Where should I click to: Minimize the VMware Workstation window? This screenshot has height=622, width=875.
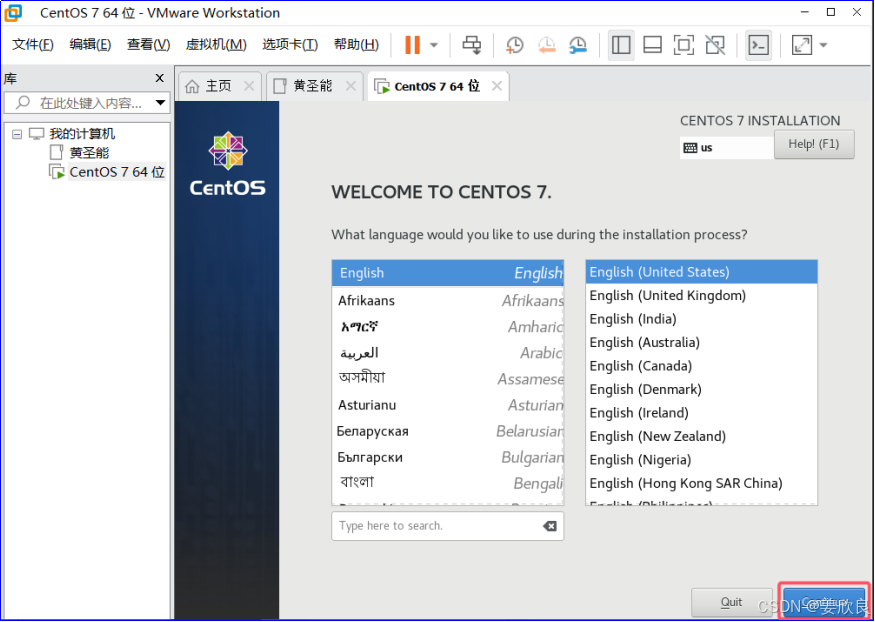[x=805, y=12]
